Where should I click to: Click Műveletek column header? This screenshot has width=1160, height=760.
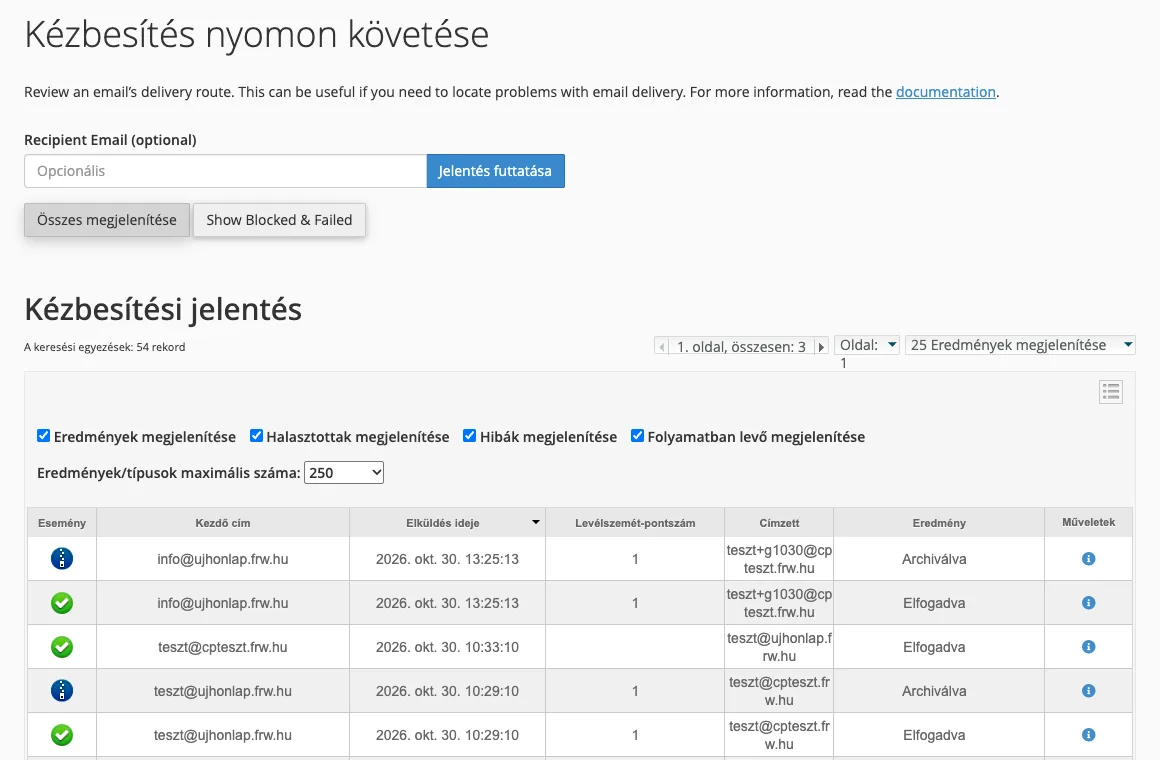1088,522
